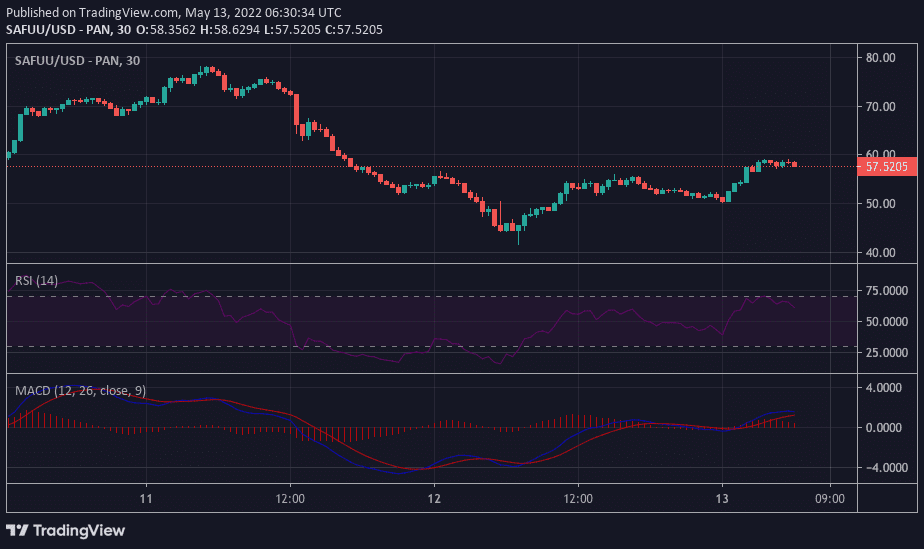
Task: Click the 0.0000 MACD scale label
Action: [887, 428]
